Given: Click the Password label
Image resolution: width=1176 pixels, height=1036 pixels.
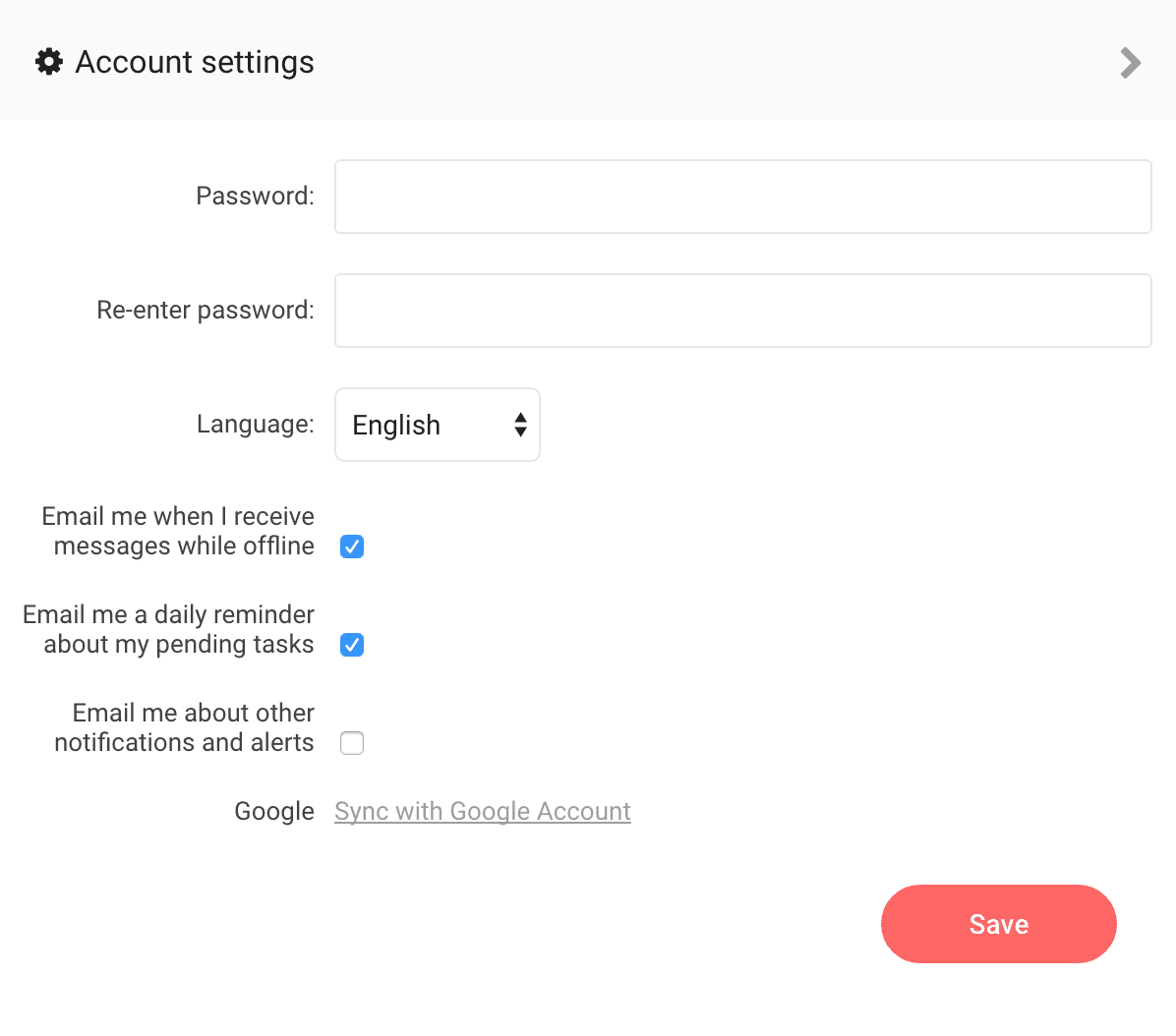Looking at the screenshot, I should coord(255,196).
